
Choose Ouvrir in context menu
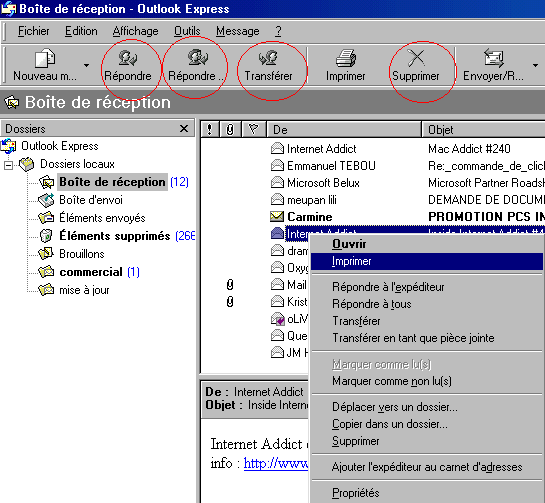coord(426,244)
